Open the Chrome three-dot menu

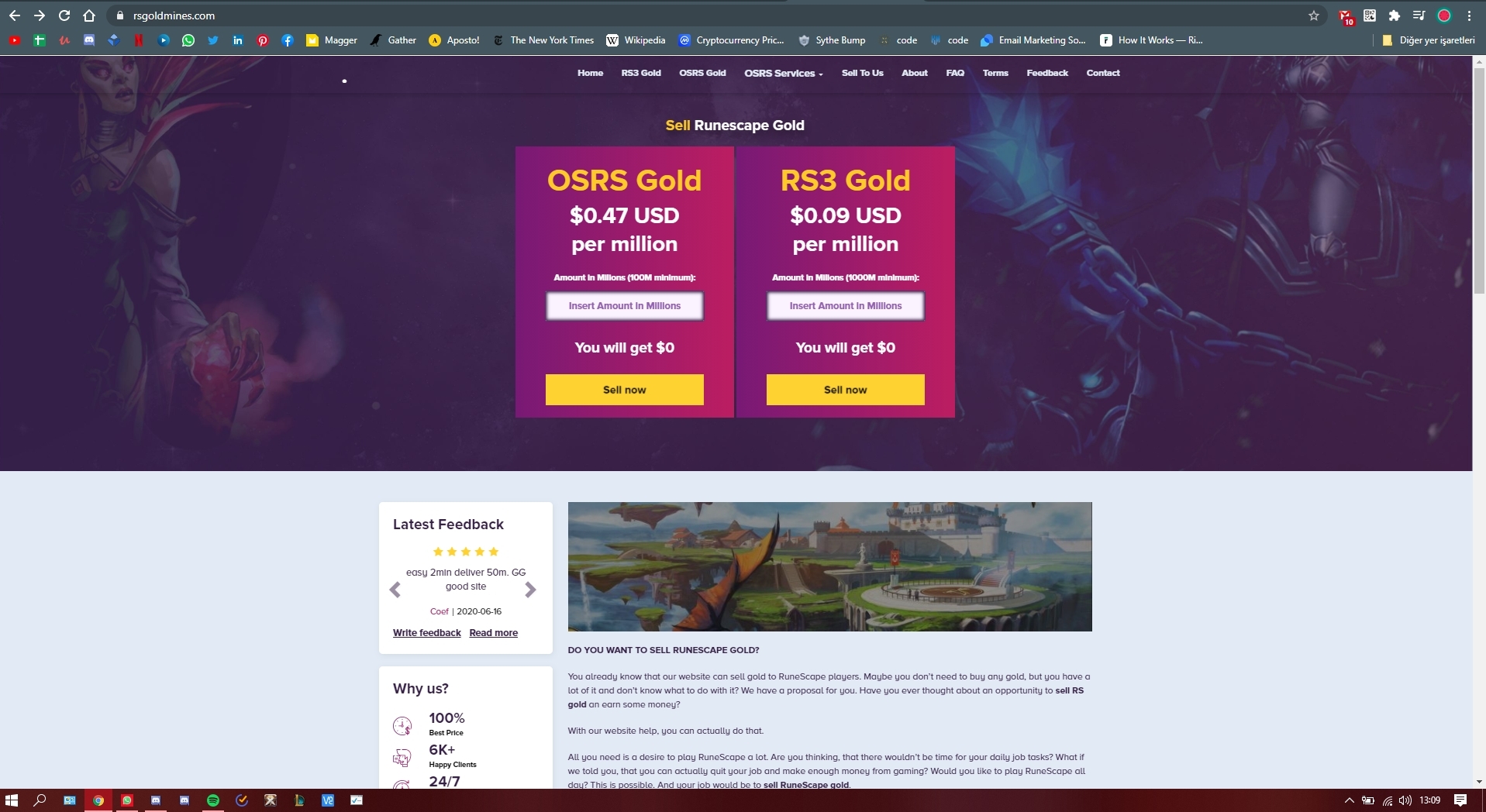click(1469, 15)
